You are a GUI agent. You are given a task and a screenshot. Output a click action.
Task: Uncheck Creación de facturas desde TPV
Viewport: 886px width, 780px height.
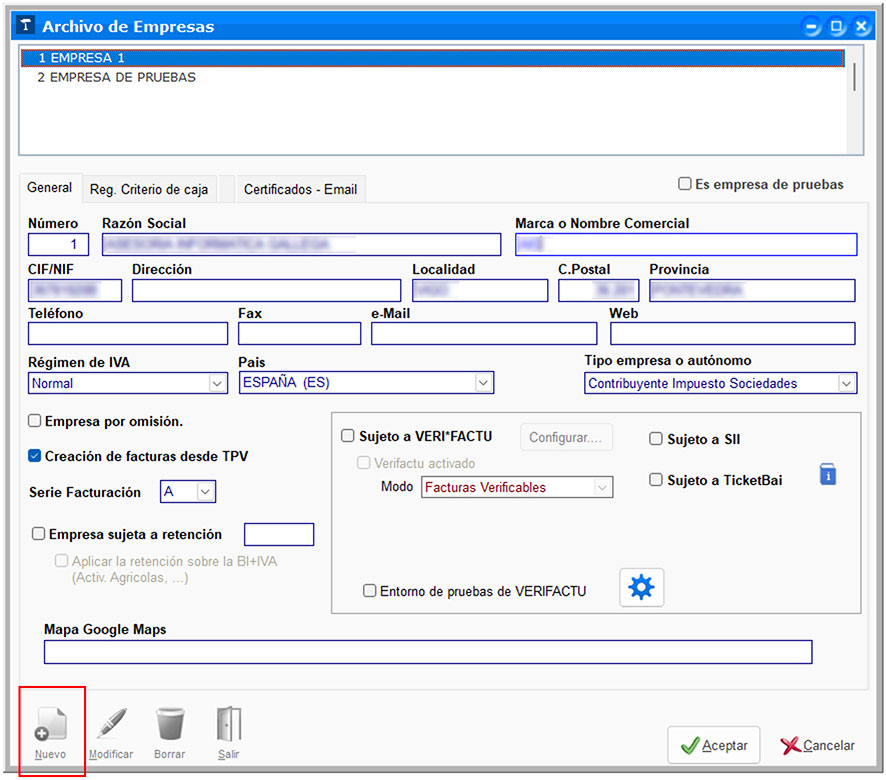pyautogui.click(x=36, y=456)
